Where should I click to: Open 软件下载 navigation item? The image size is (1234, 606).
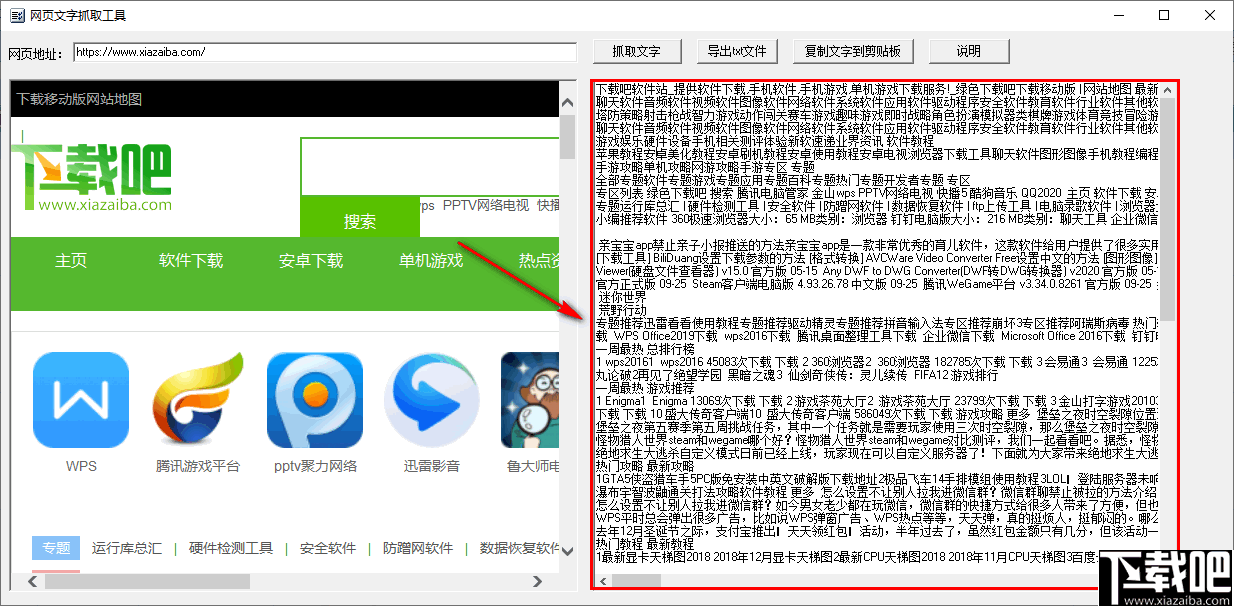[191, 261]
